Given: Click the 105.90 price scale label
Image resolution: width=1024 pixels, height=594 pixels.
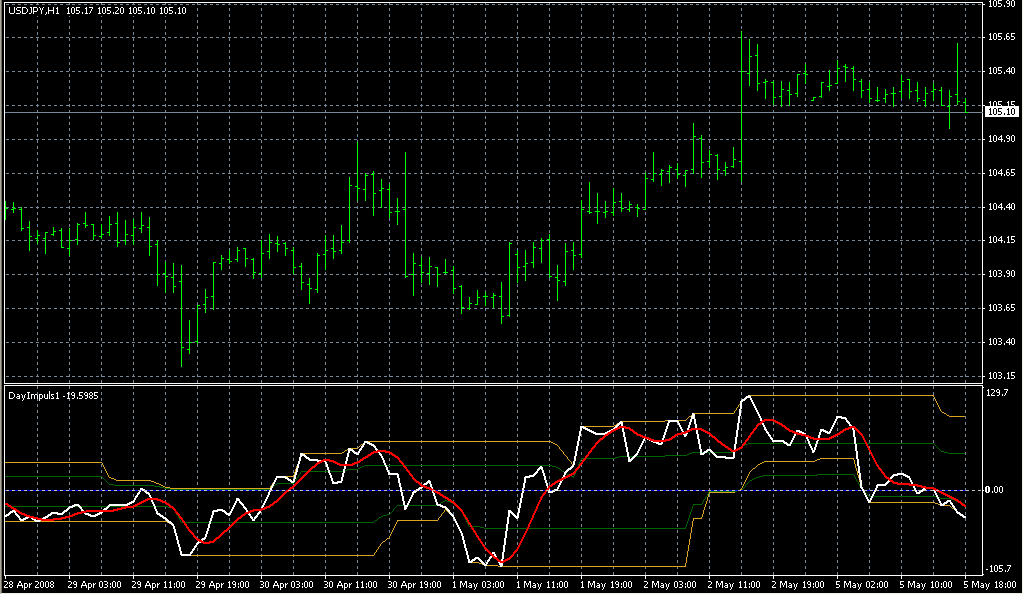Looking at the screenshot, I should pyautogui.click(x=1001, y=4).
